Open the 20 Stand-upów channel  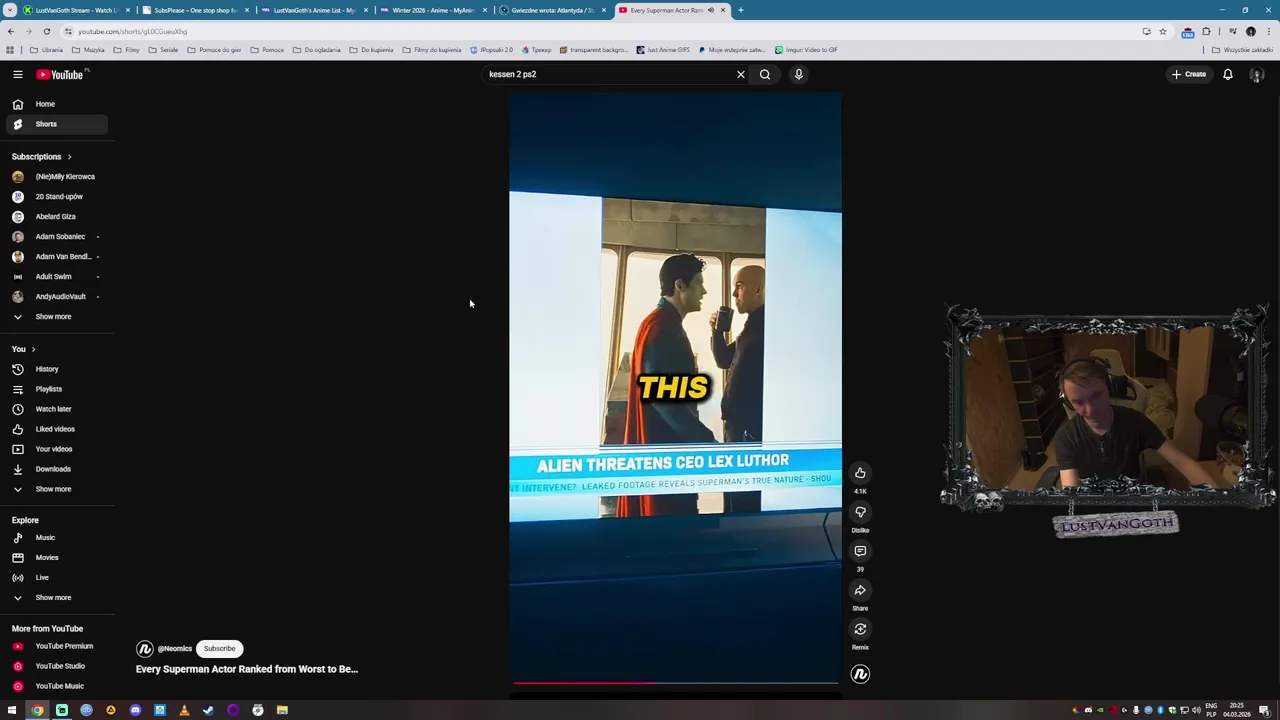[55, 196]
